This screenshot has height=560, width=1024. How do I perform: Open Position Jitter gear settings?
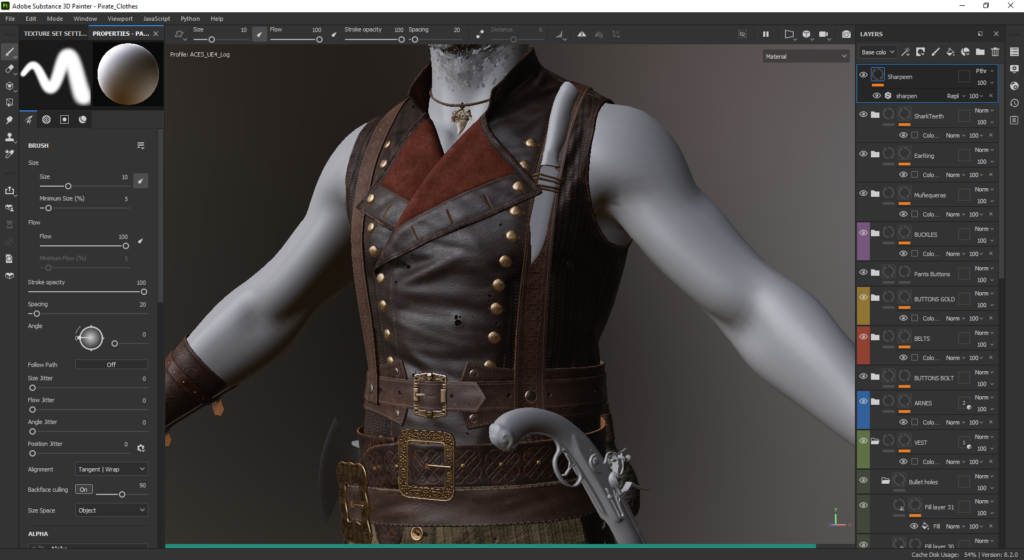coord(140,448)
